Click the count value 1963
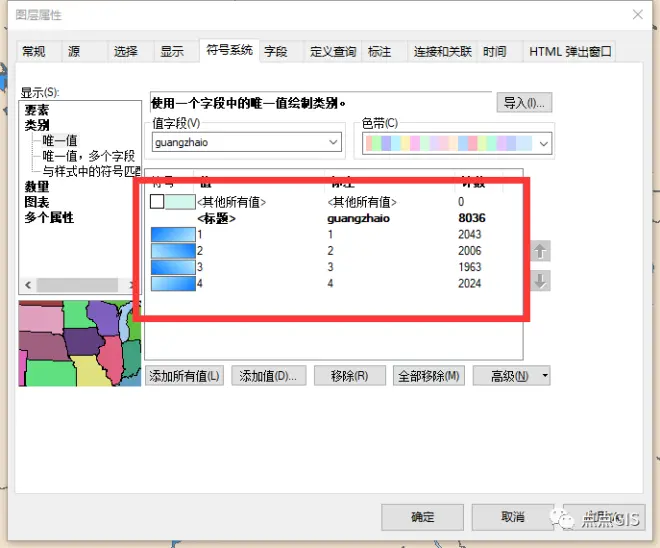Image resolution: width=660 pixels, height=548 pixels. coord(469,267)
